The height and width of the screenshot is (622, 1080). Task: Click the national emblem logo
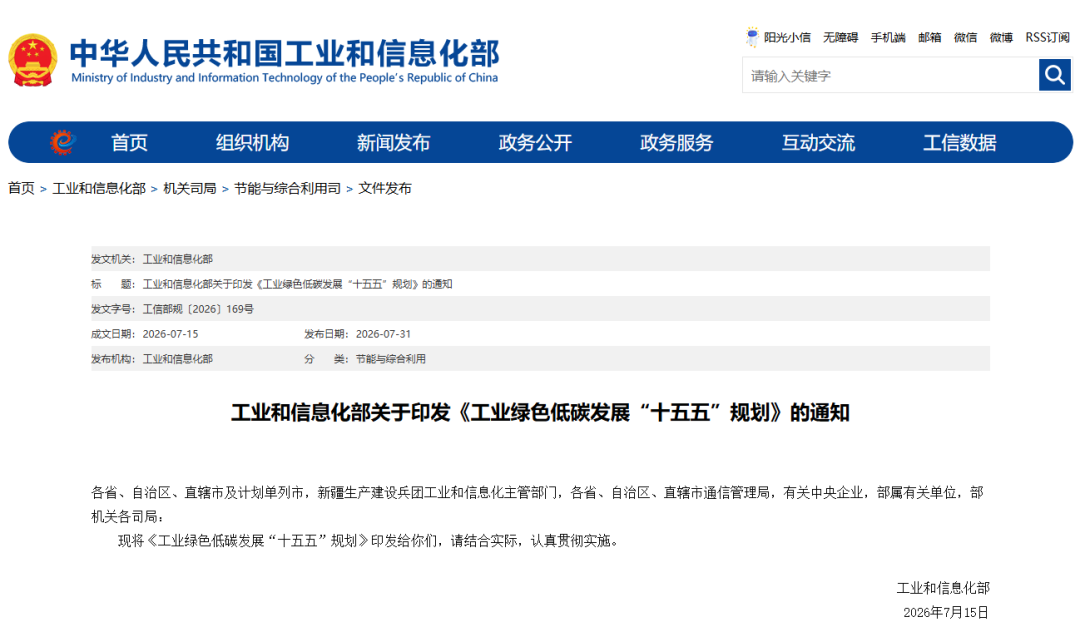point(32,60)
